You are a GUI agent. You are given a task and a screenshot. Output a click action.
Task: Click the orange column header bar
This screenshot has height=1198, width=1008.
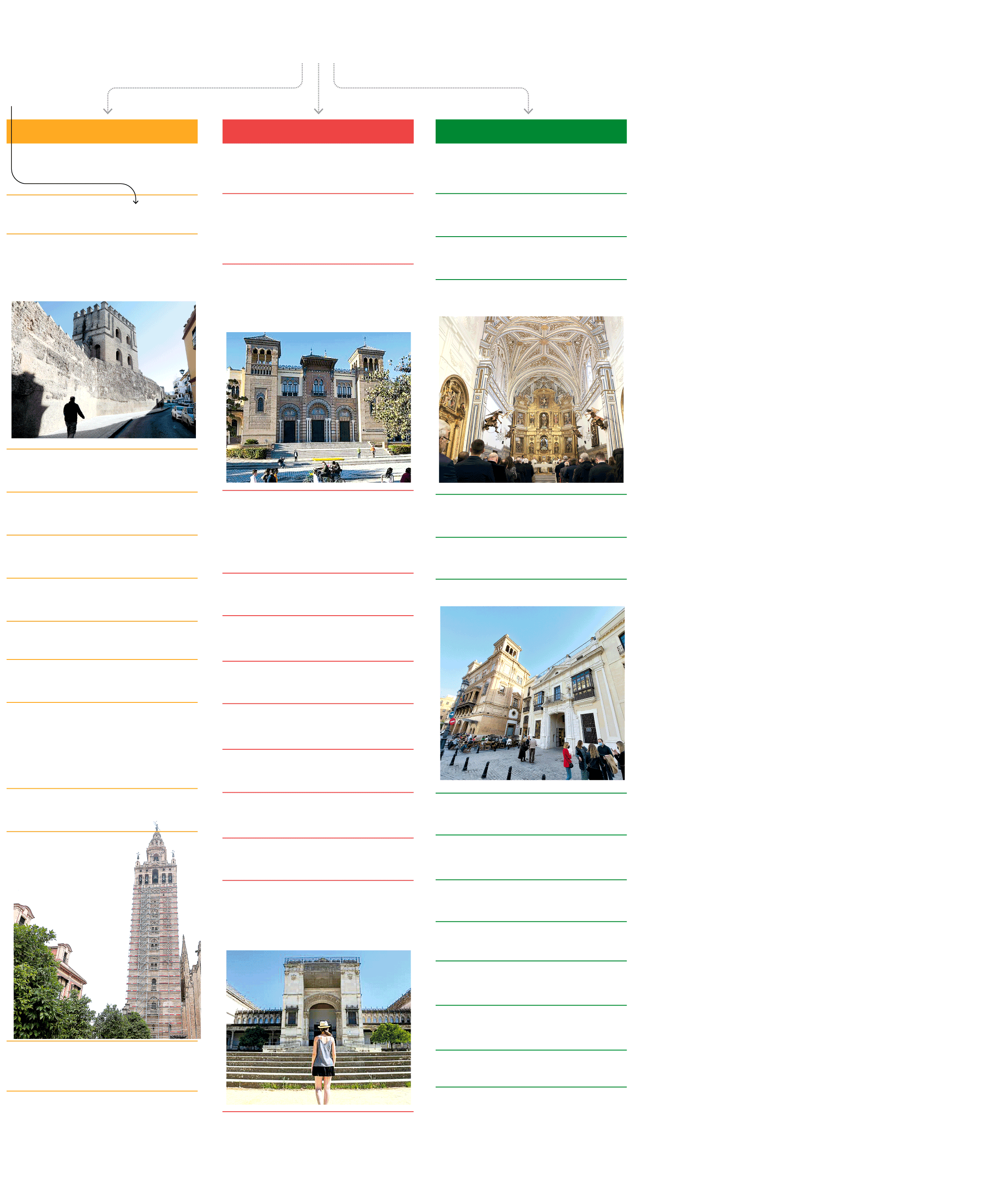102,131
